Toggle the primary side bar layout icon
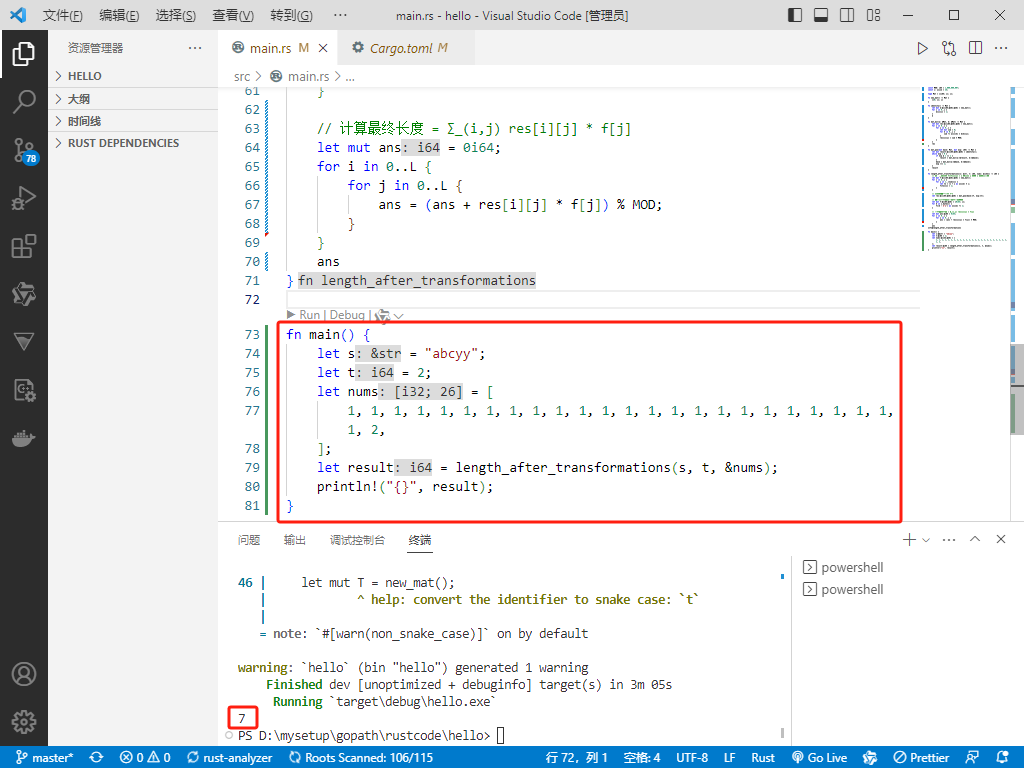This screenshot has width=1024, height=768. click(795, 15)
